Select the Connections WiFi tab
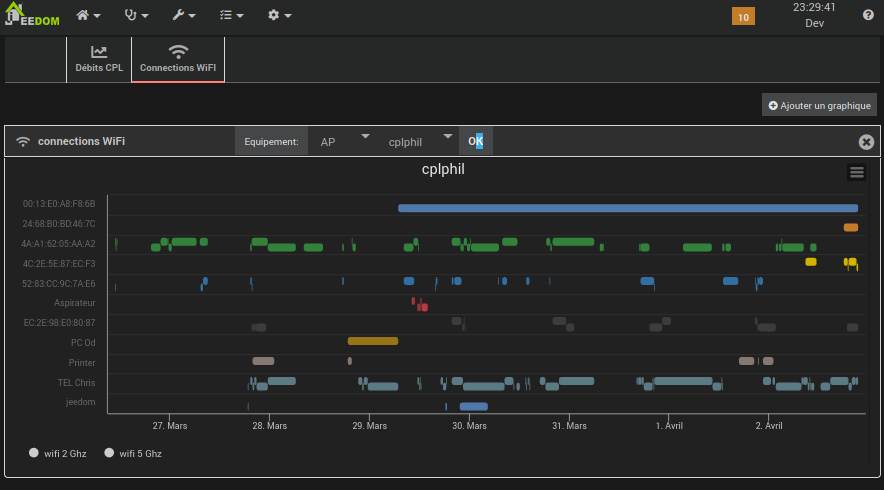 (178, 60)
